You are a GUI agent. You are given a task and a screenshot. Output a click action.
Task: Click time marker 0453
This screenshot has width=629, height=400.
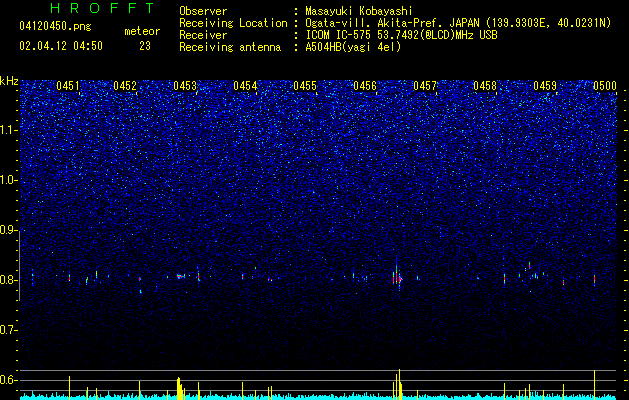185,86
